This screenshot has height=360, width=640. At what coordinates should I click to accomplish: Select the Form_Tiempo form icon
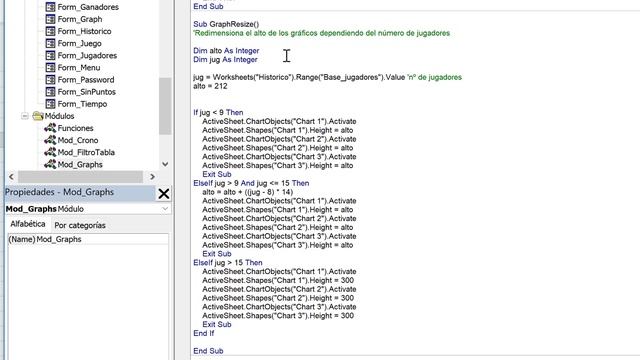pos(50,104)
